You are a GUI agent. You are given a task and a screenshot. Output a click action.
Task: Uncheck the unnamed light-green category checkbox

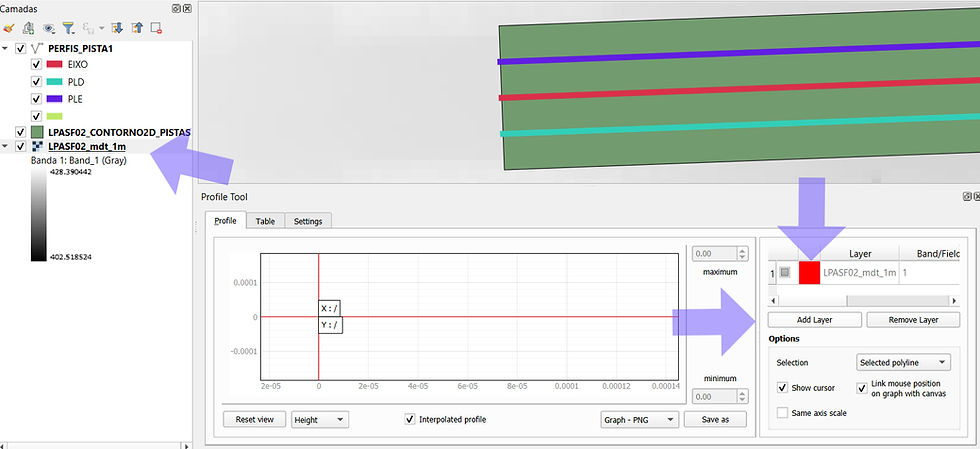(x=36, y=116)
